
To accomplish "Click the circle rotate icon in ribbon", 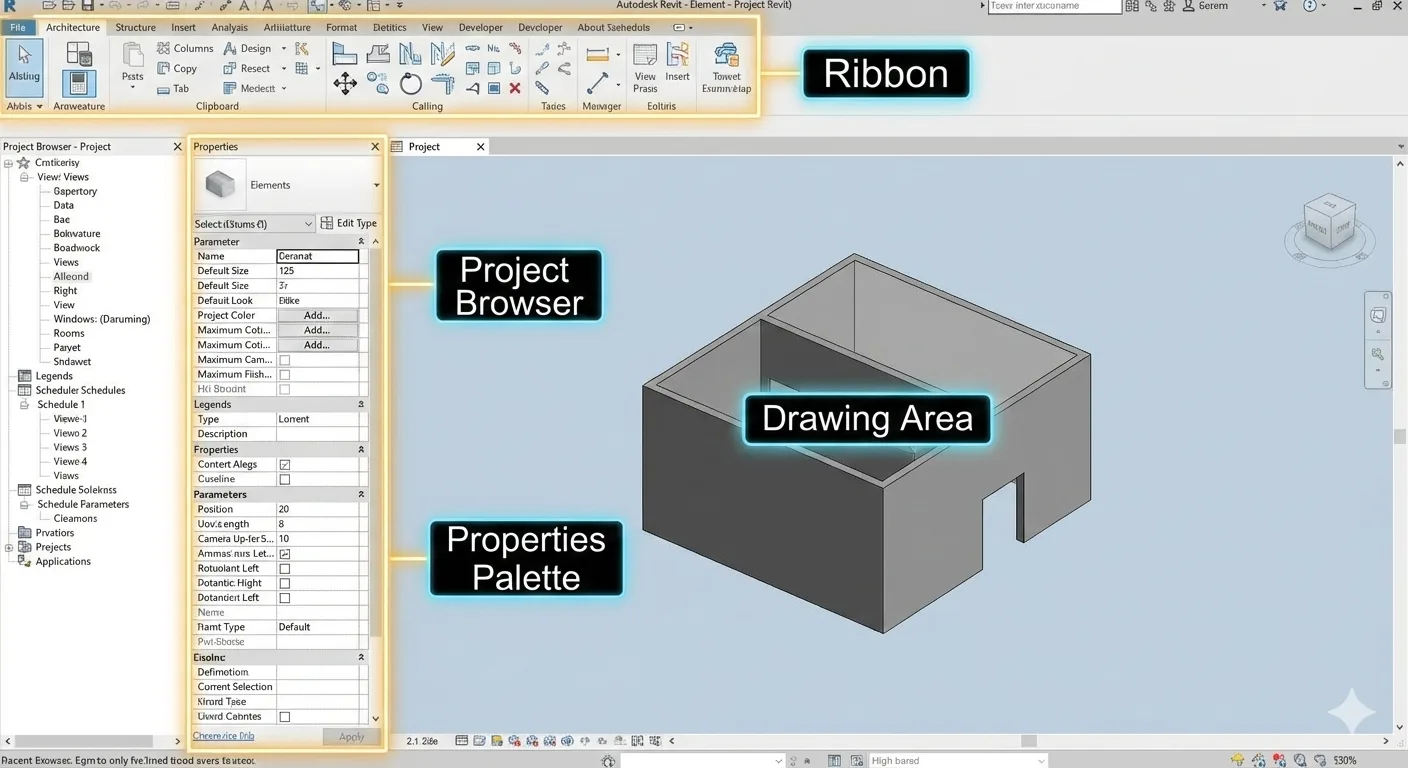I will tap(411, 84).
